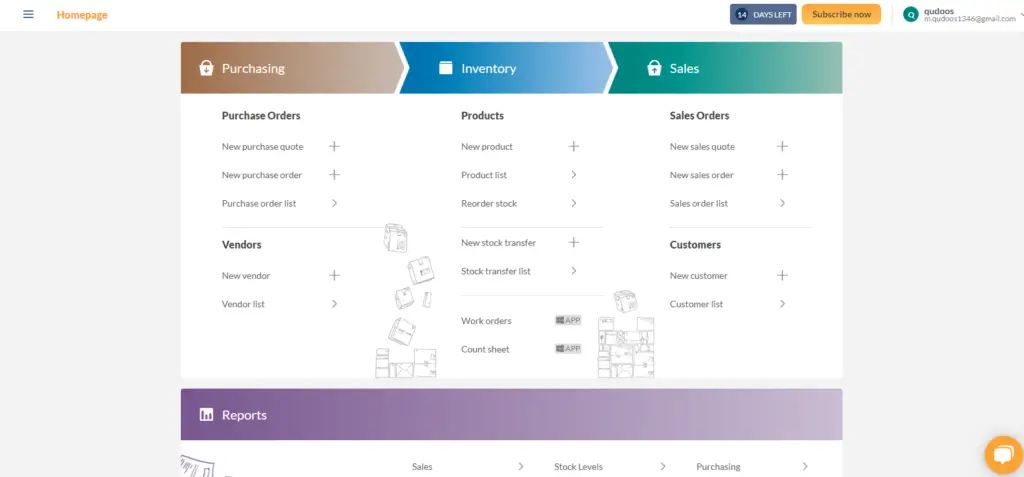Open the Purchase order list chevron arrow
Screen dimensions: 1024x477
click(x=334, y=203)
